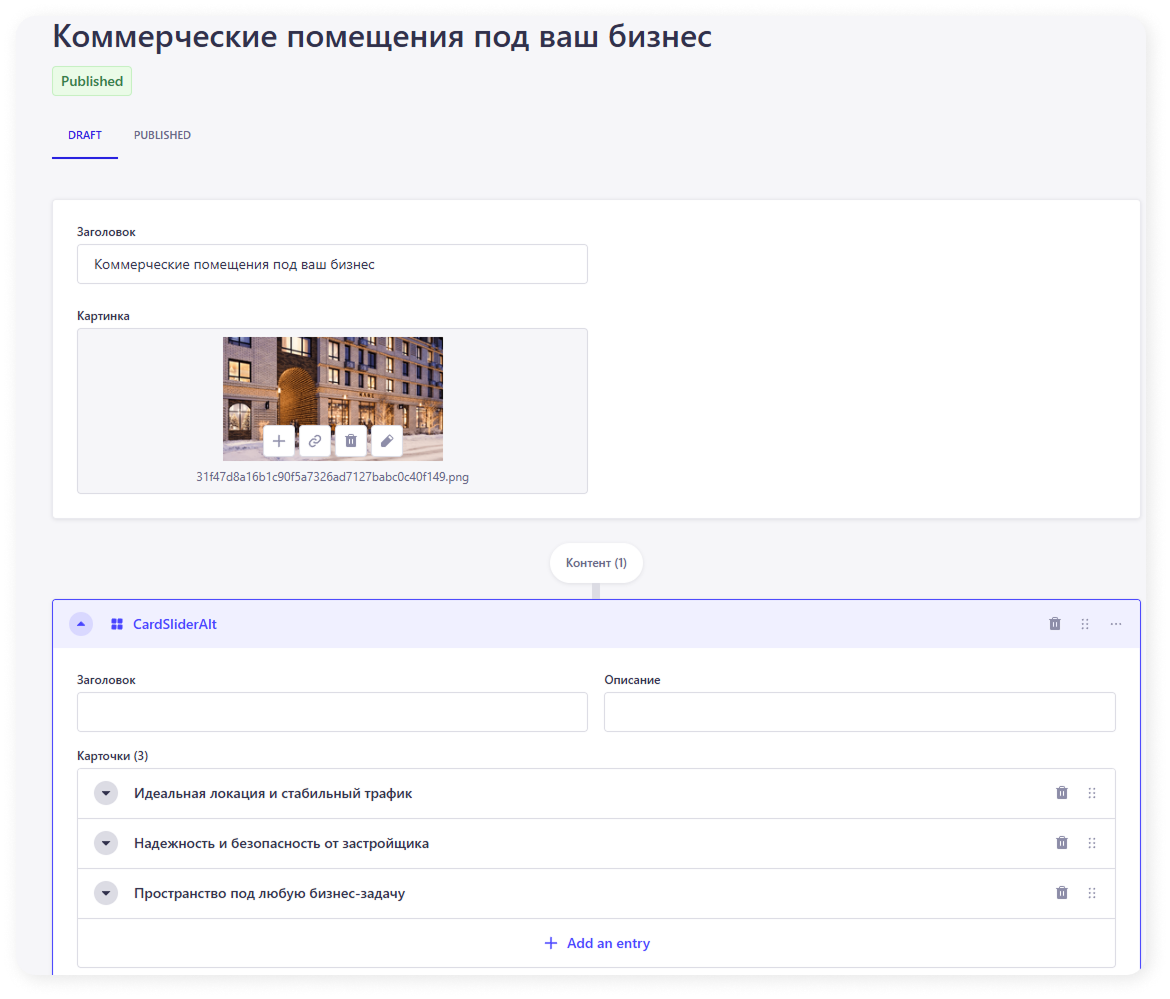Click the plus icon on the image
The width and height of the screenshot is (1170, 999).
(279, 441)
